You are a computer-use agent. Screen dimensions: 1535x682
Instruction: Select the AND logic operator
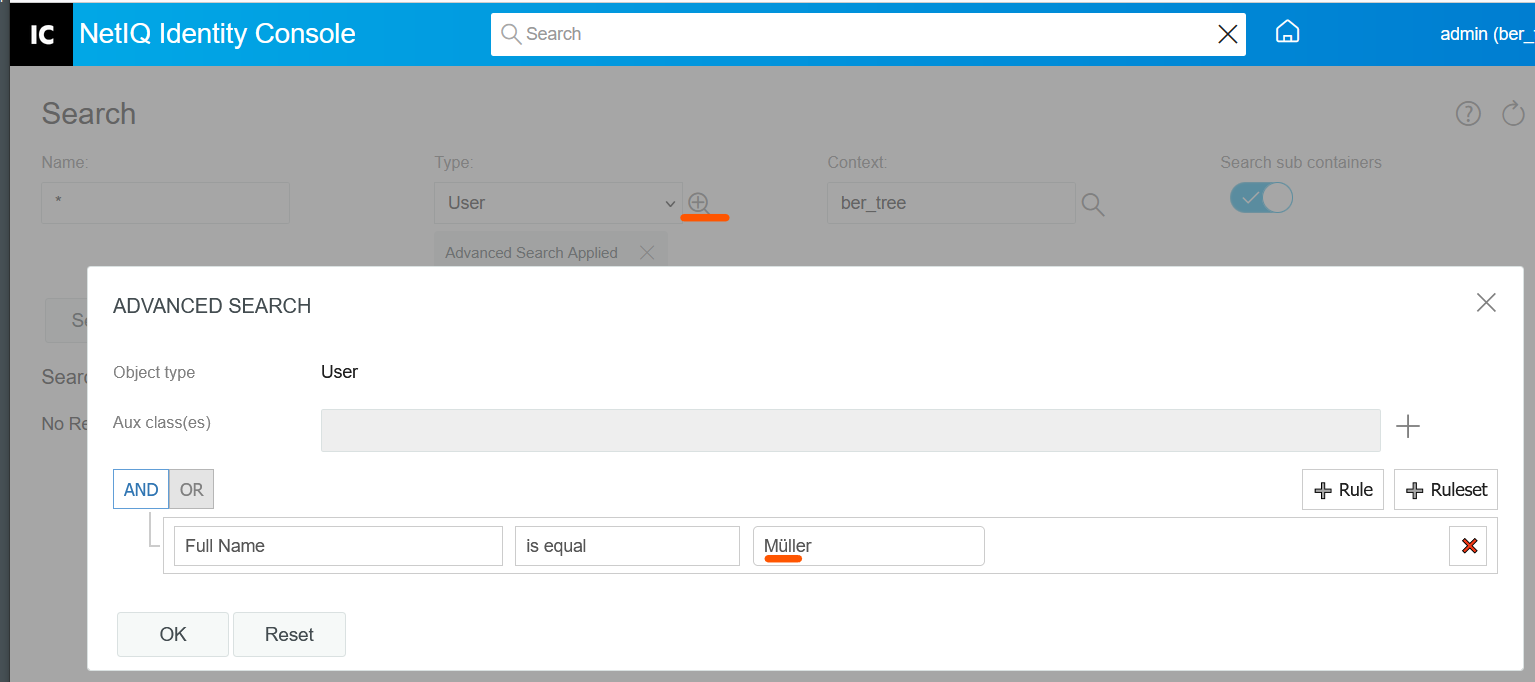click(140, 489)
